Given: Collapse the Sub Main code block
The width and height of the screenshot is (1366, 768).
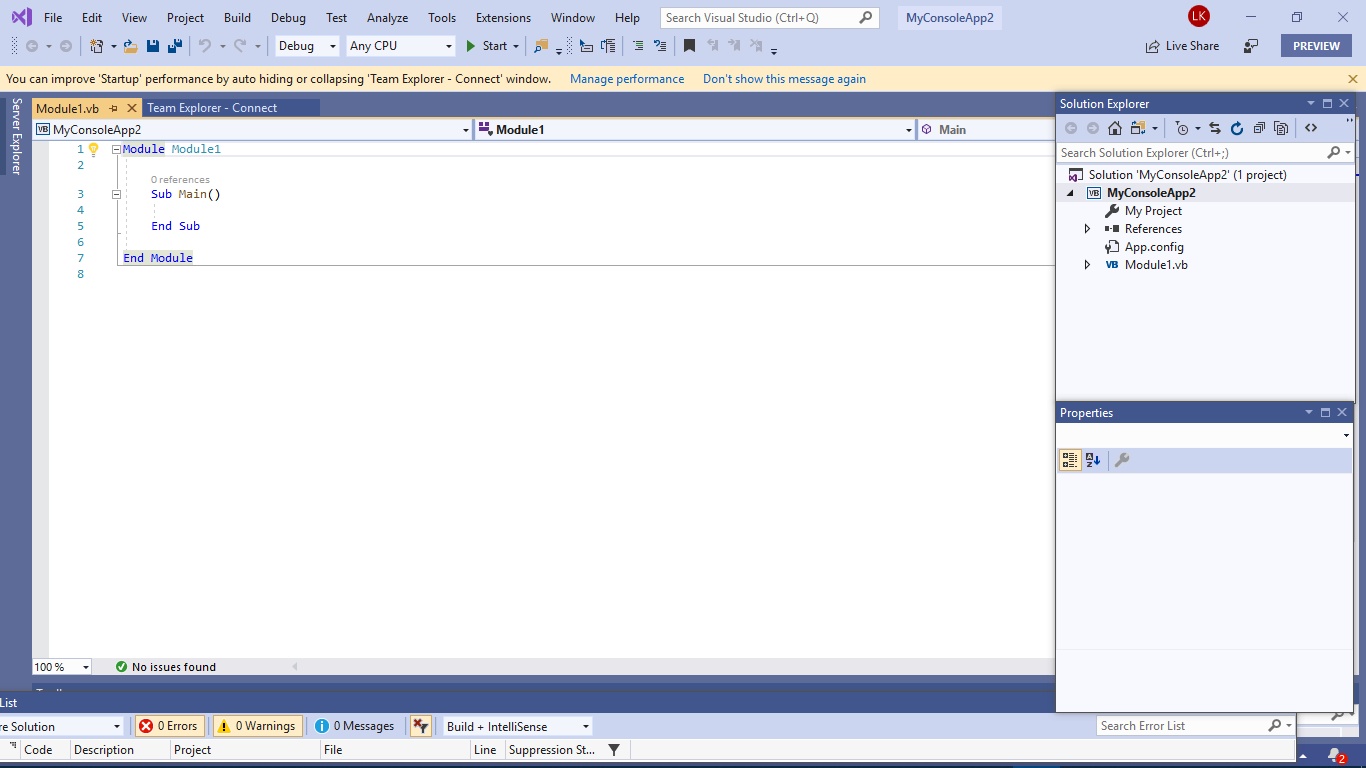Looking at the screenshot, I should click(x=116, y=194).
